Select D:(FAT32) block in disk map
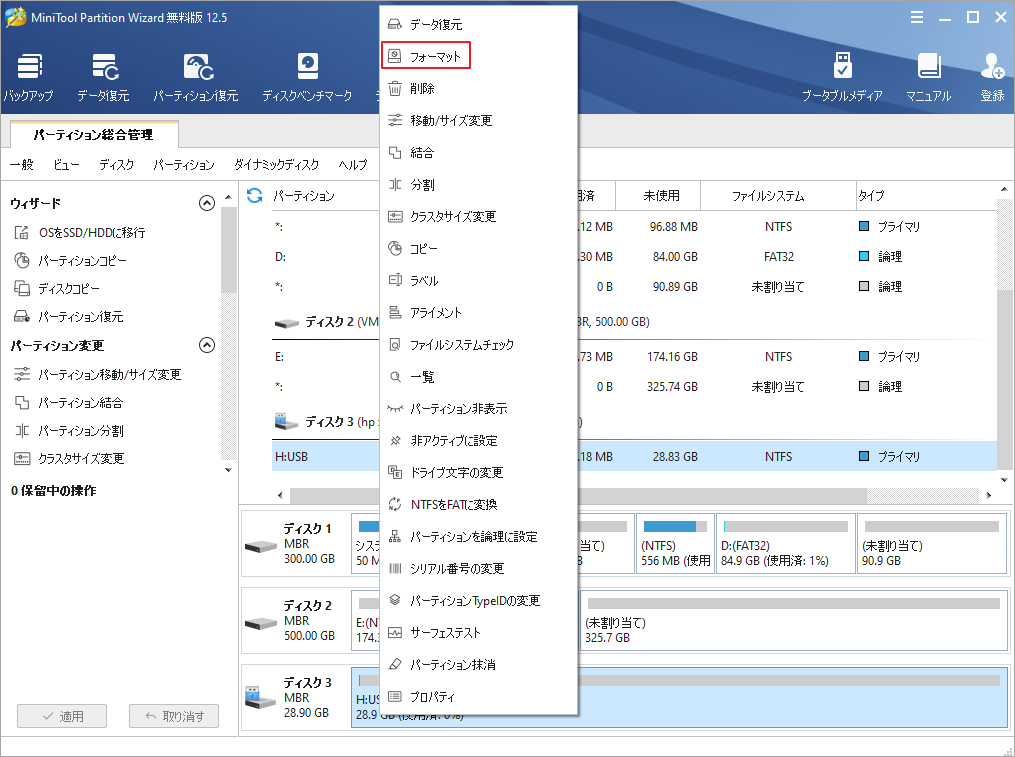 pyautogui.click(x=786, y=544)
